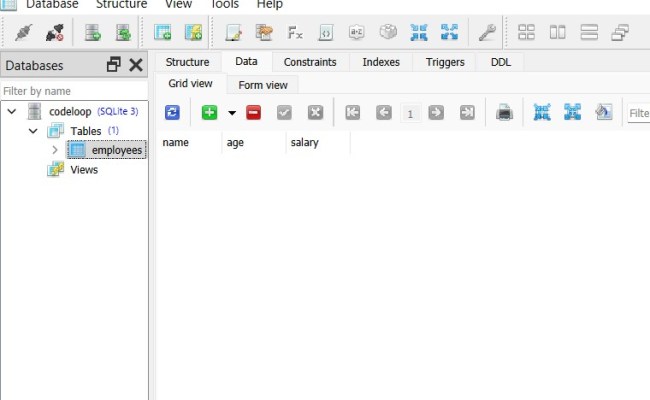Tile windows vertically with stacked rows icon

(x=589, y=32)
